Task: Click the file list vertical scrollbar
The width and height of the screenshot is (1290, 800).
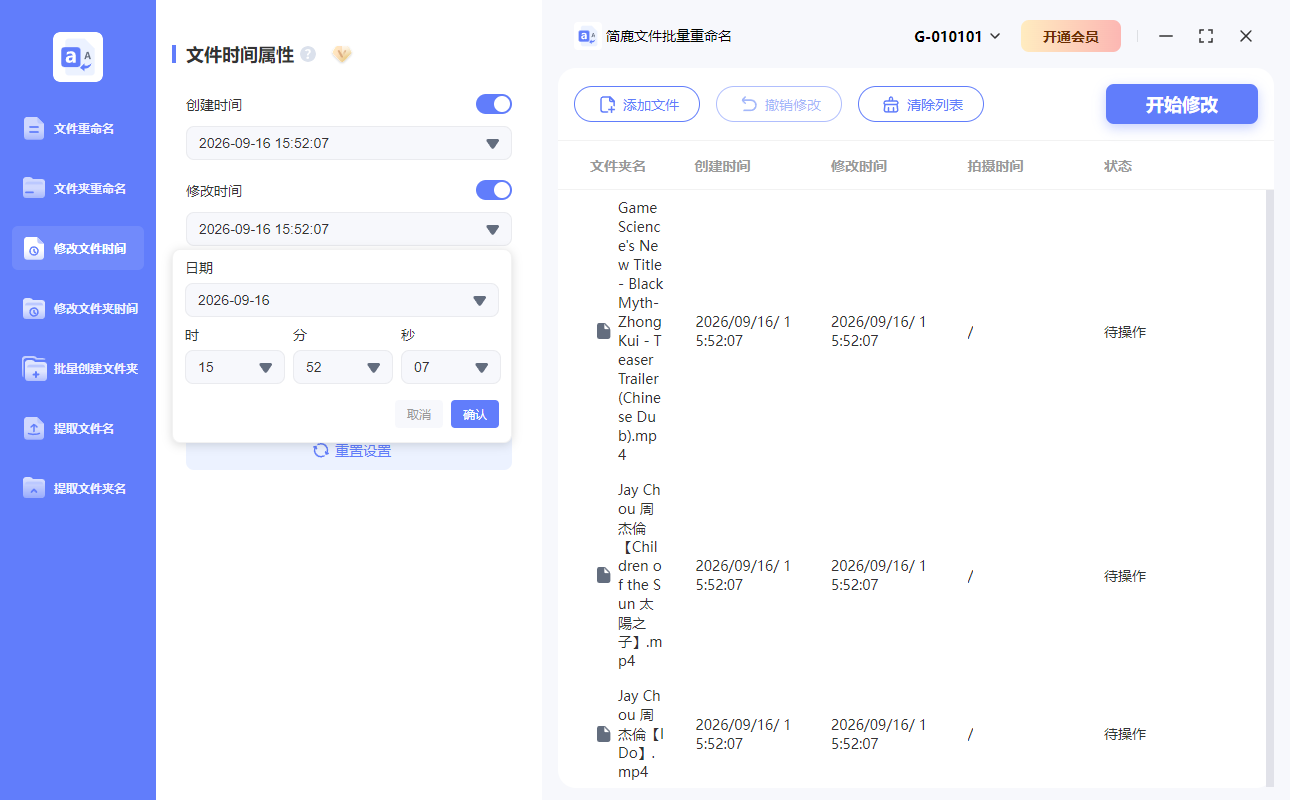Action: click(x=1270, y=488)
